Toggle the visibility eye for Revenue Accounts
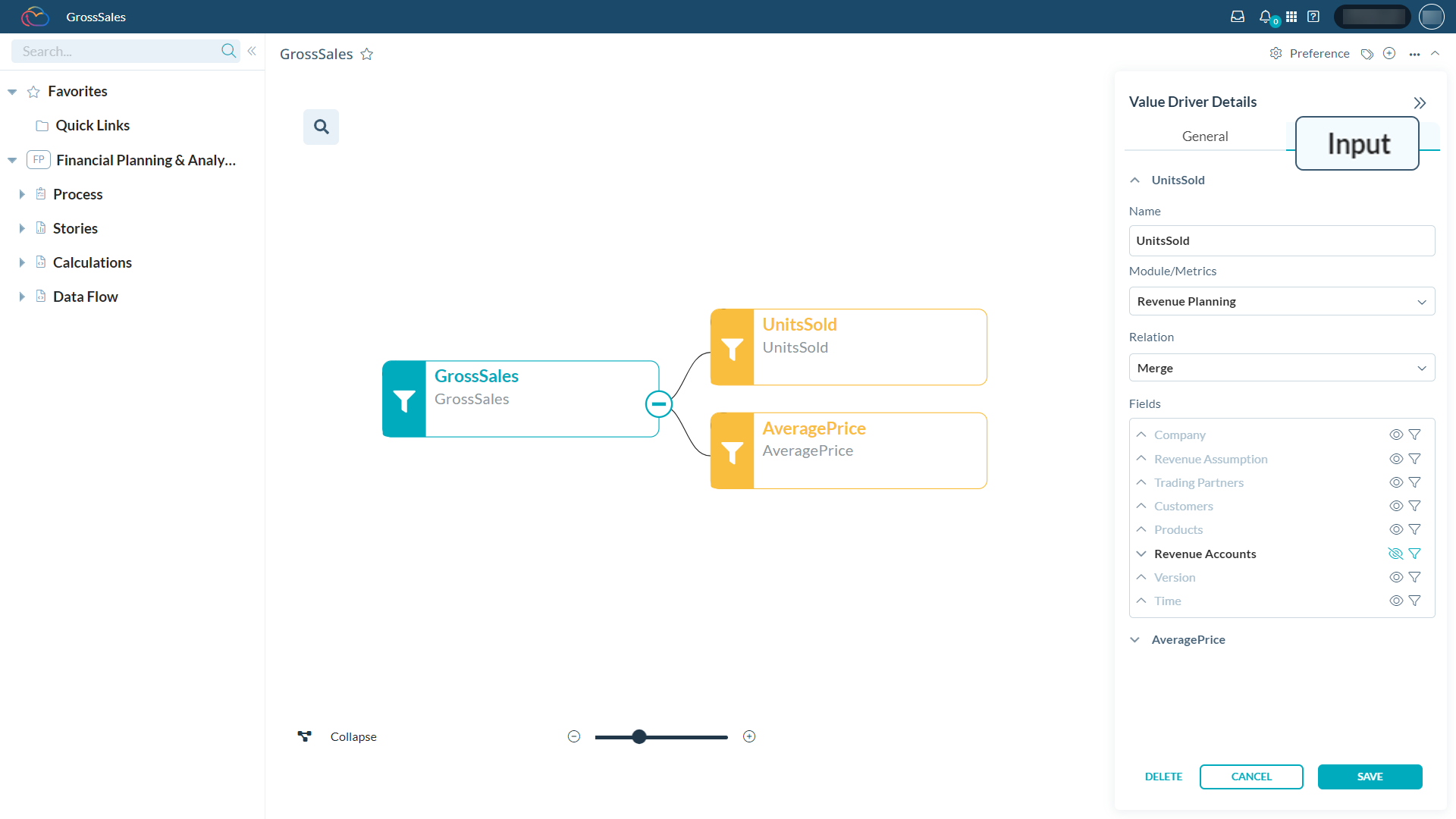 point(1395,554)
